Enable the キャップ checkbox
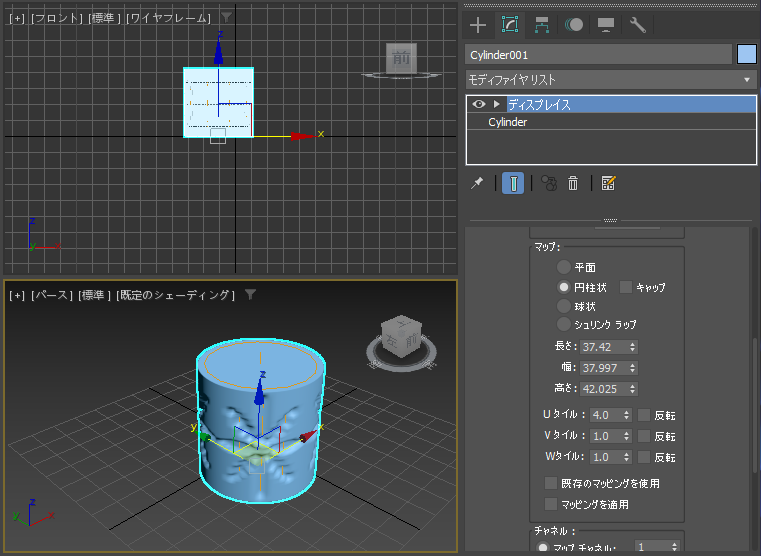 point(626,287)
